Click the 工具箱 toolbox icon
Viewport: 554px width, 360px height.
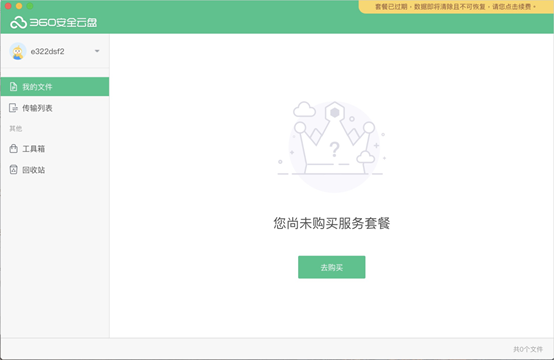click(13, 148)
